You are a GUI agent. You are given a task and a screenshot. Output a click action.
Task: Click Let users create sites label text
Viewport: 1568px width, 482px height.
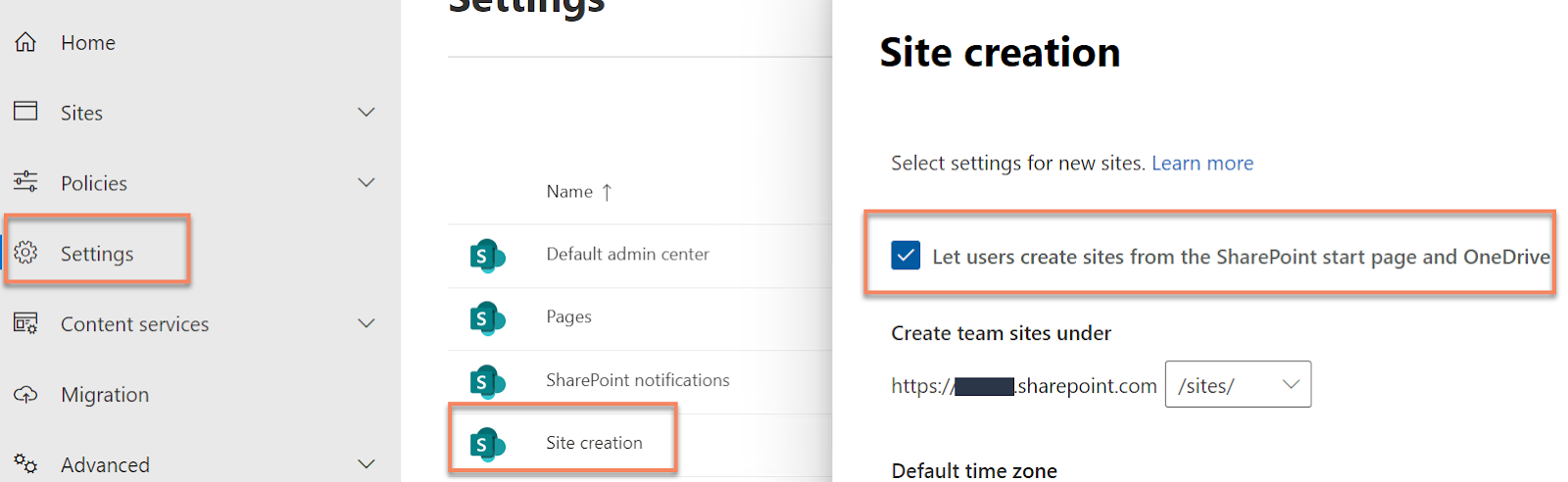click(x=1242, y=257)
